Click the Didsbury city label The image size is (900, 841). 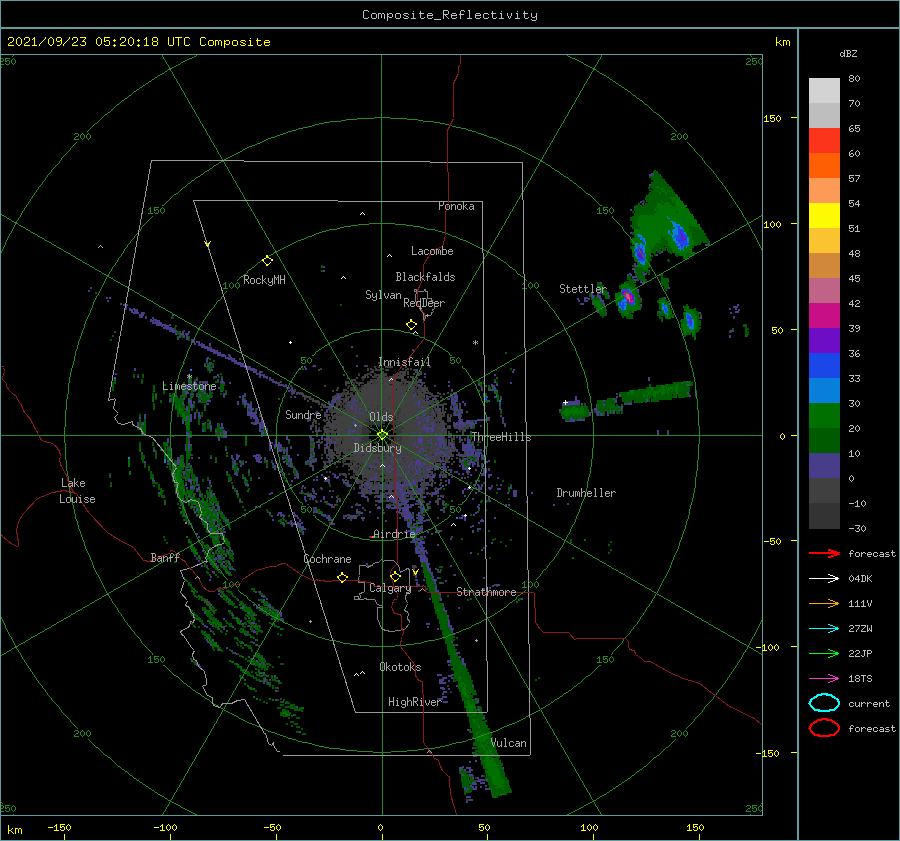pos(378,448)
